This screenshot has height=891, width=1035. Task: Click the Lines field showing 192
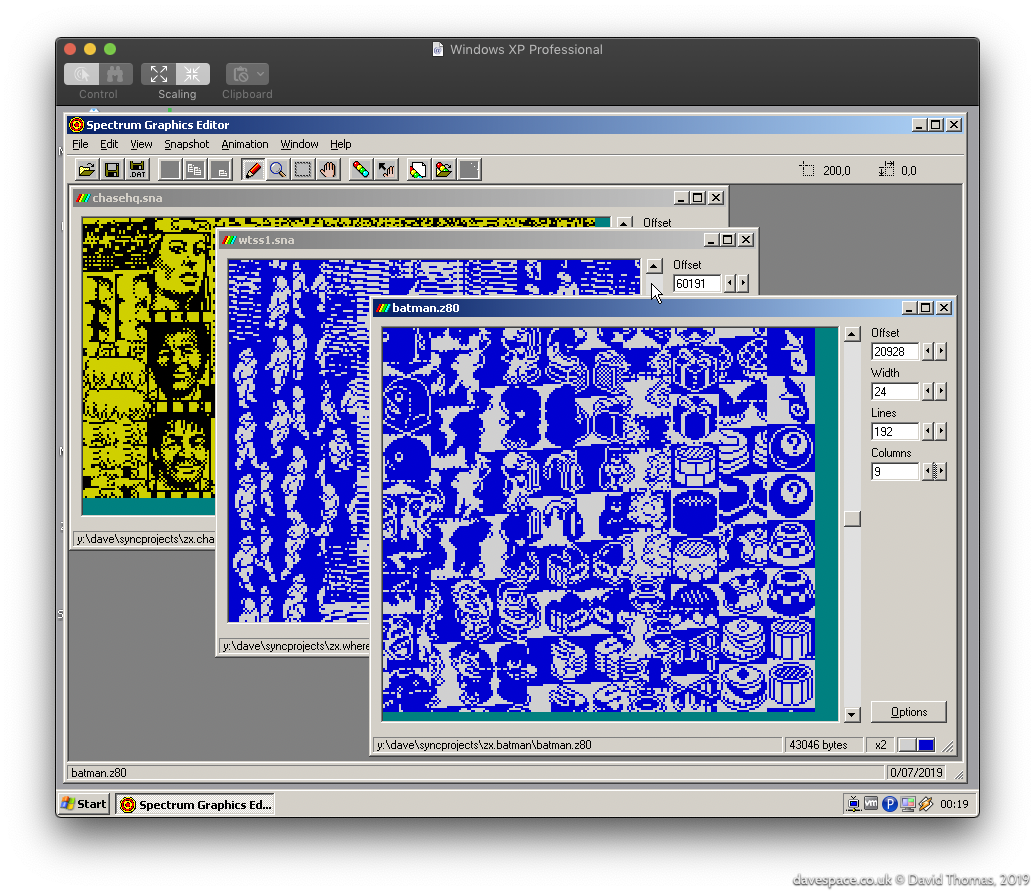(x=894, y=432)
